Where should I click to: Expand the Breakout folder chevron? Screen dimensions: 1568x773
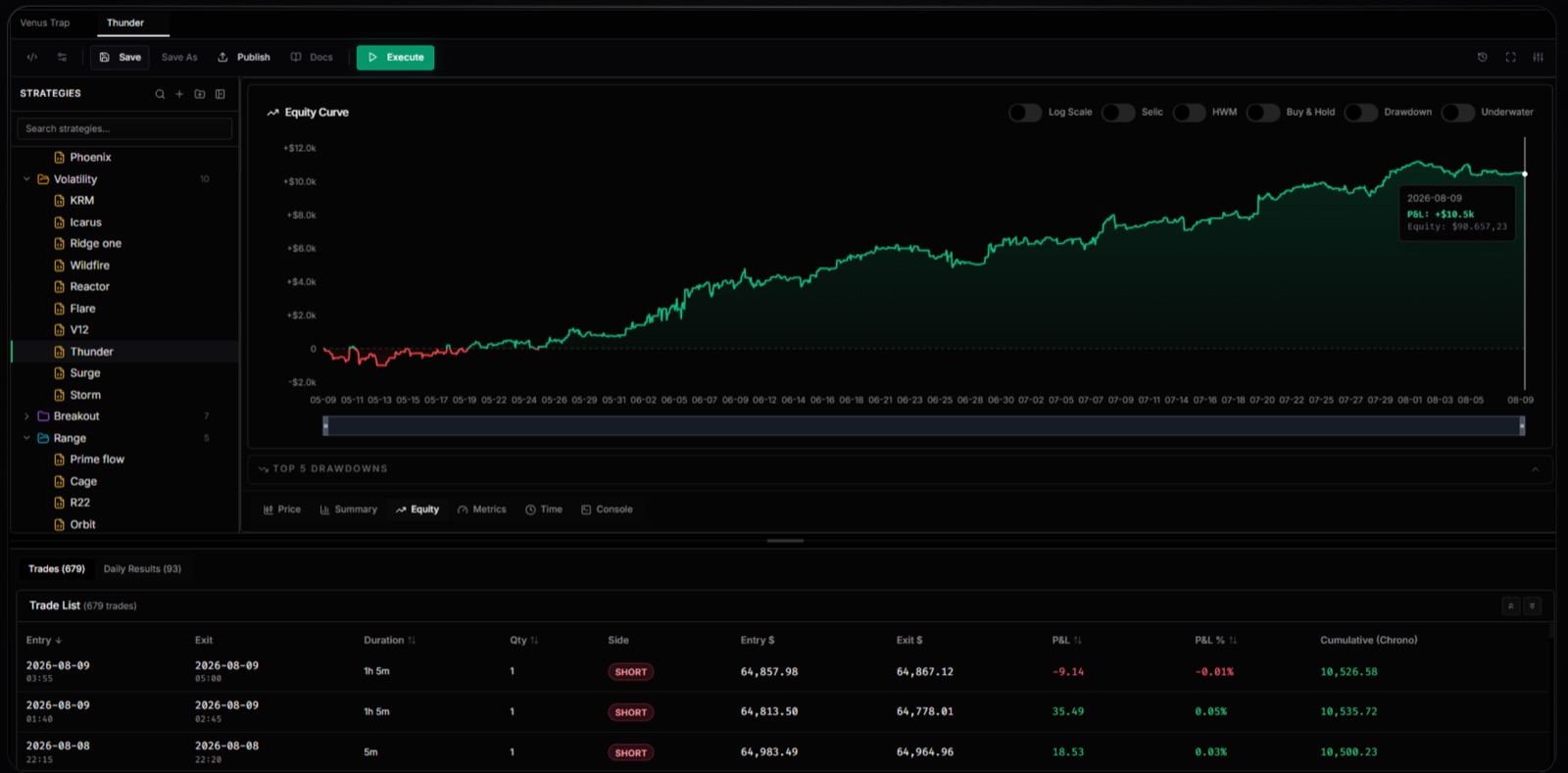[26, 416]
